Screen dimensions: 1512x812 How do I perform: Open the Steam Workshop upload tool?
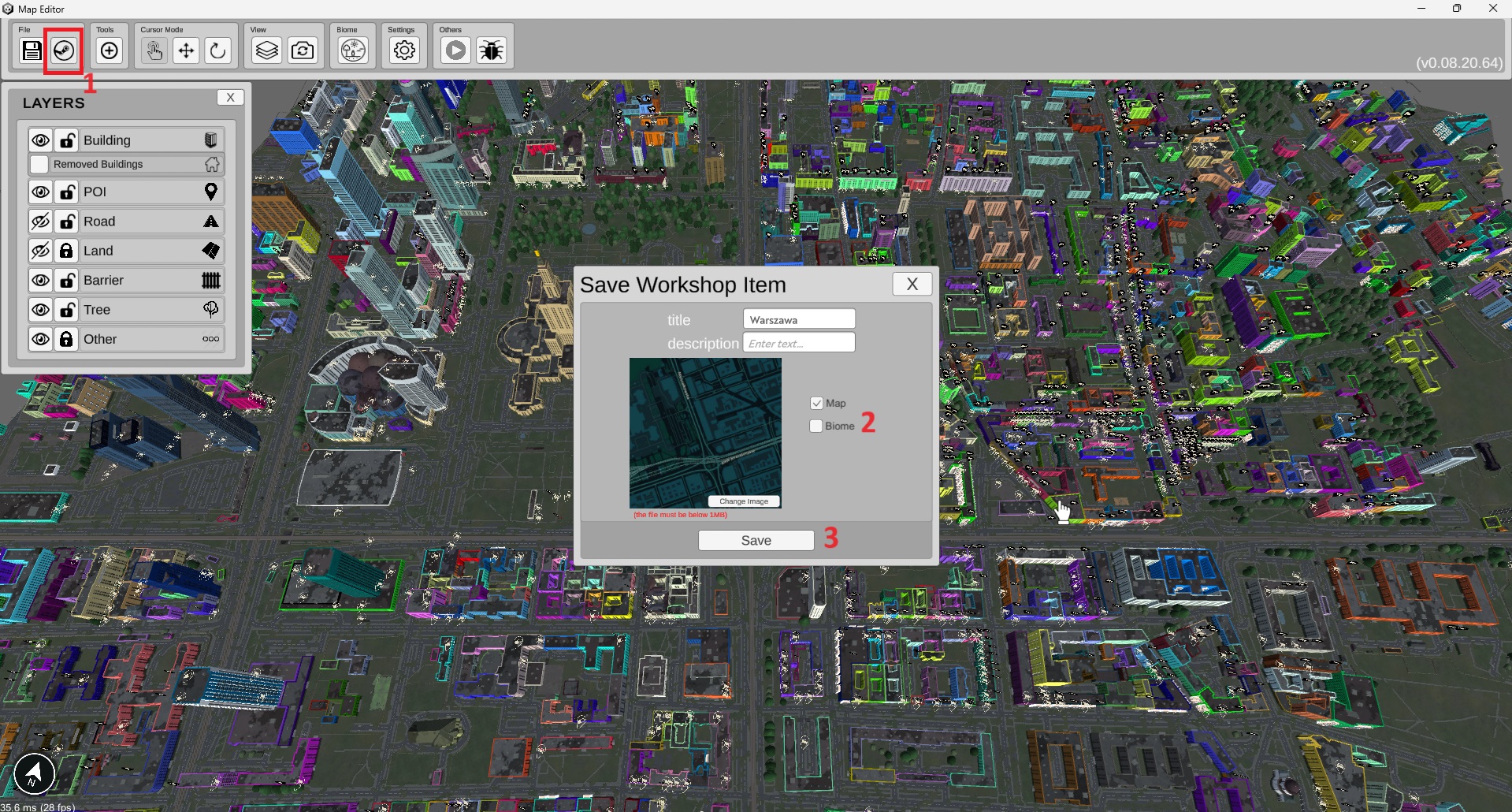(64, 51)
